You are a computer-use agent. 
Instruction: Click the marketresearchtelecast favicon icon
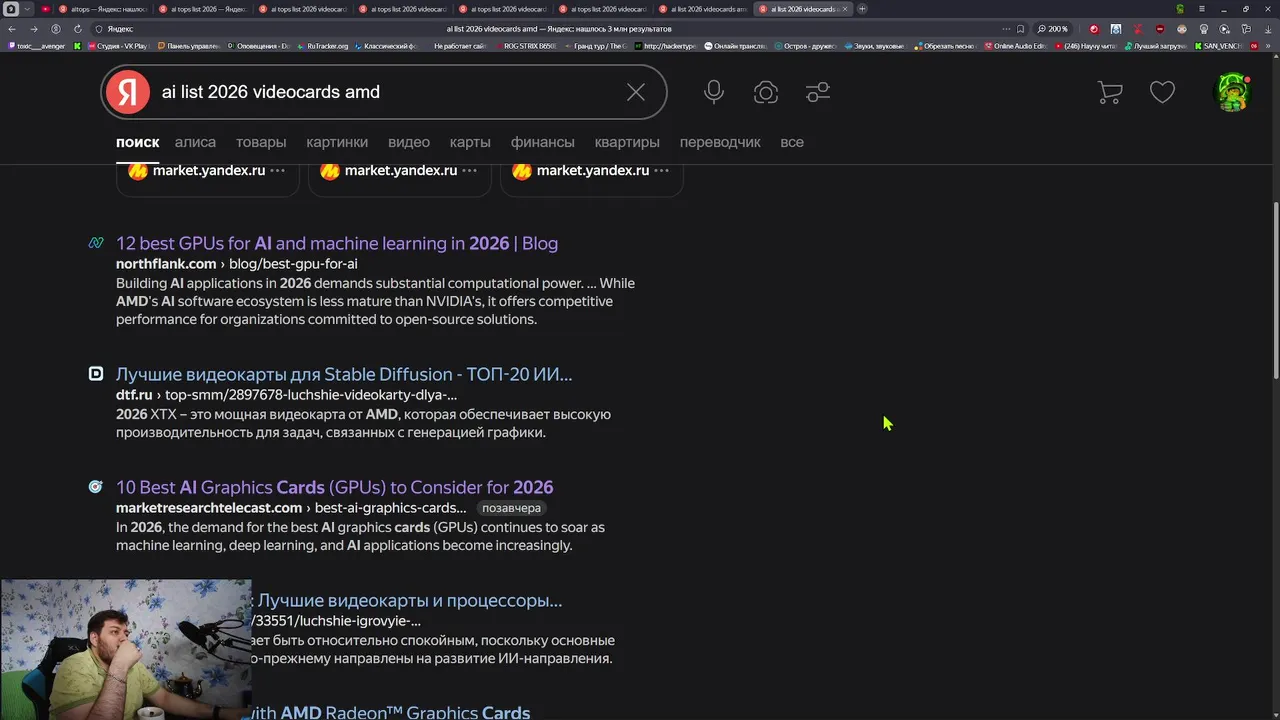click(96, 487)
